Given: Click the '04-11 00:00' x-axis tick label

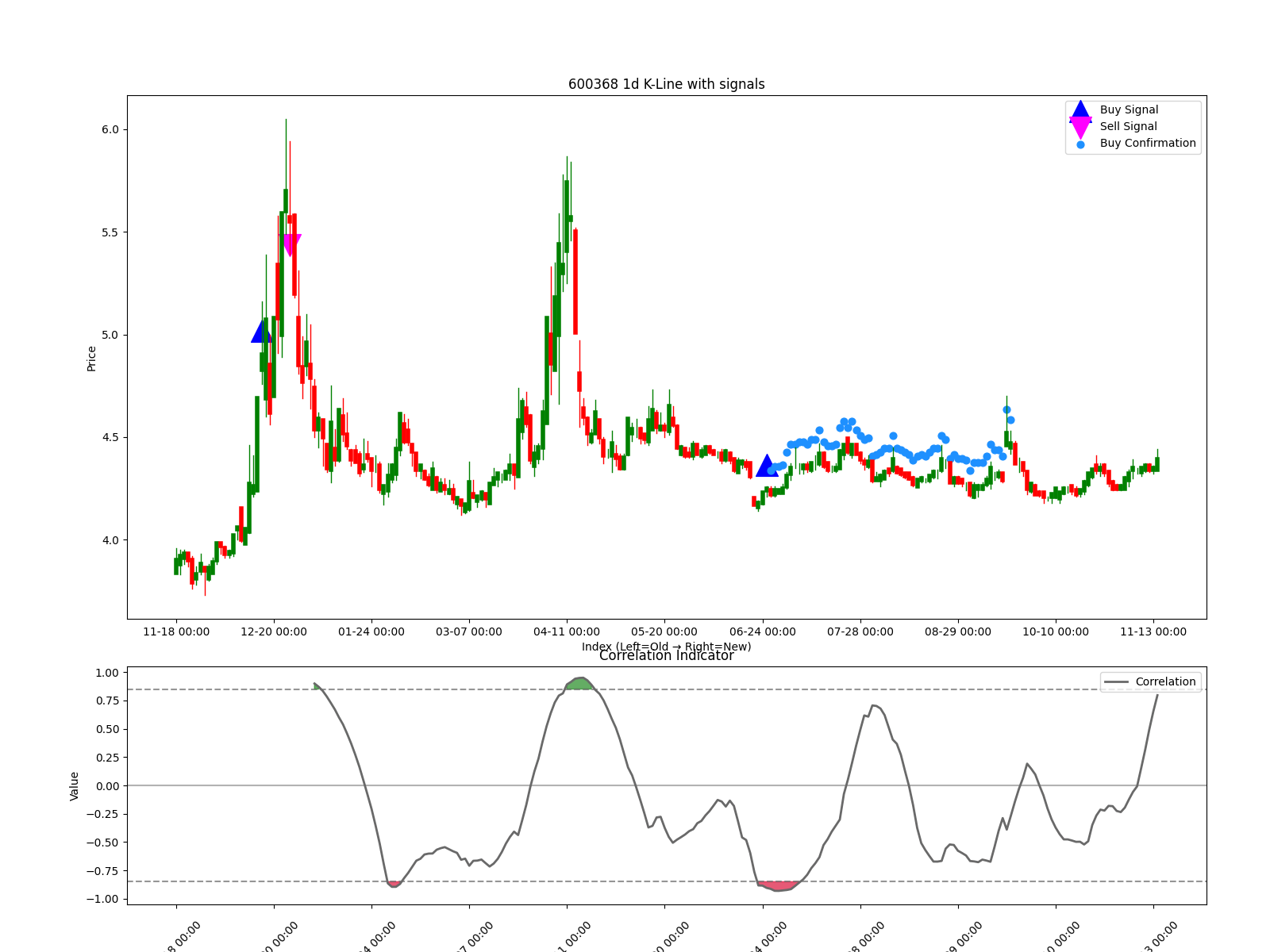Looking at the screenshot, I should [x=567, y=631].
